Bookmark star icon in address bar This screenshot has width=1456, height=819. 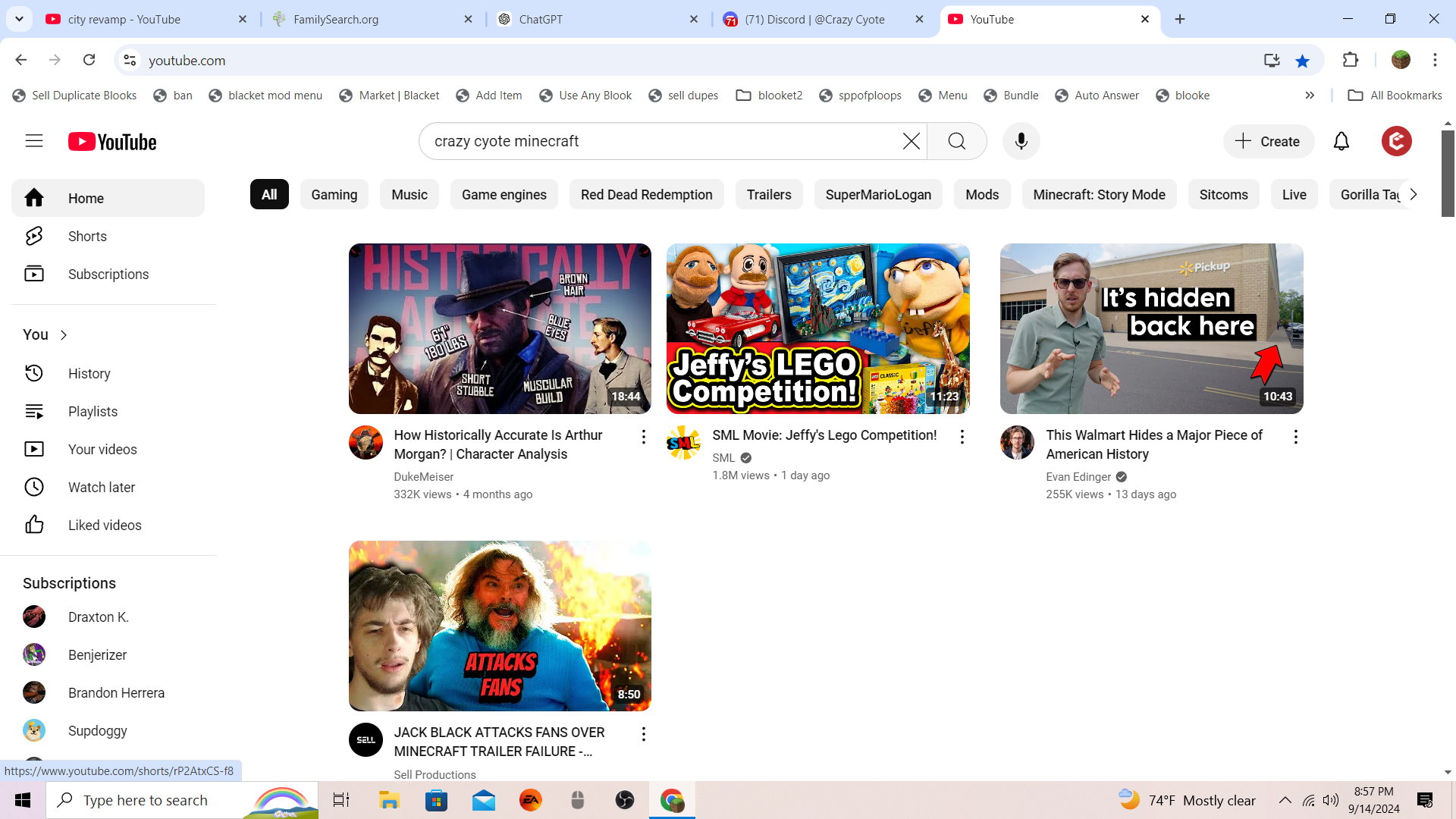coord(1302,61)
